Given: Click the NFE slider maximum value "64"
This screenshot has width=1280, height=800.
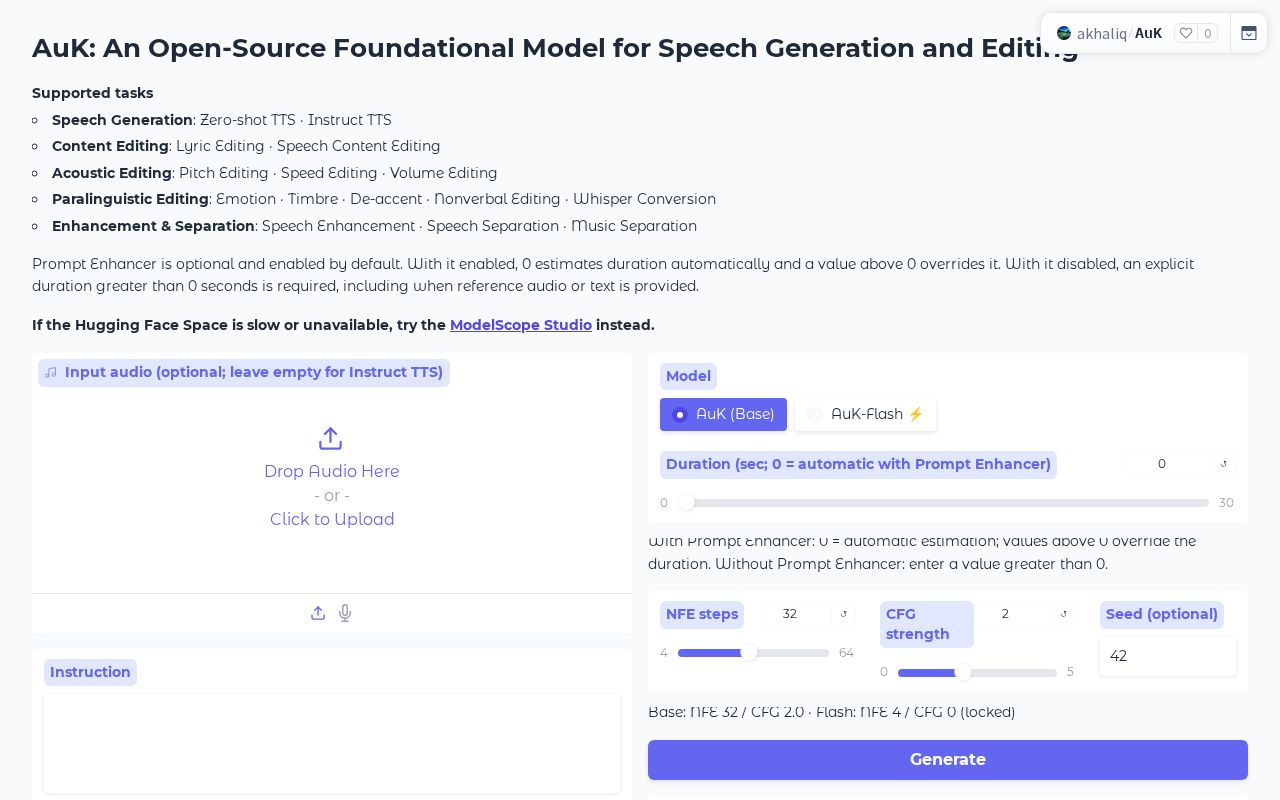Looking at the screenshot, I should click(x=846, y=653).
